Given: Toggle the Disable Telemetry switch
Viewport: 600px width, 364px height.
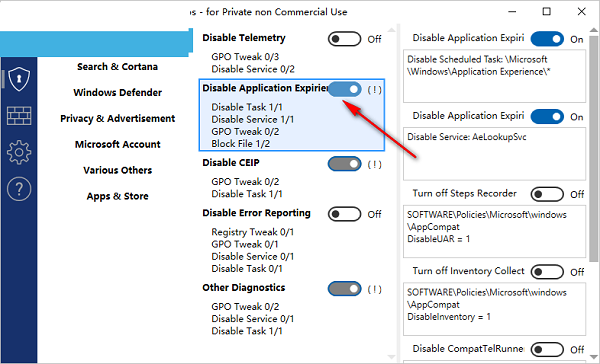Looking at the screenshot, I should (344, 39).
